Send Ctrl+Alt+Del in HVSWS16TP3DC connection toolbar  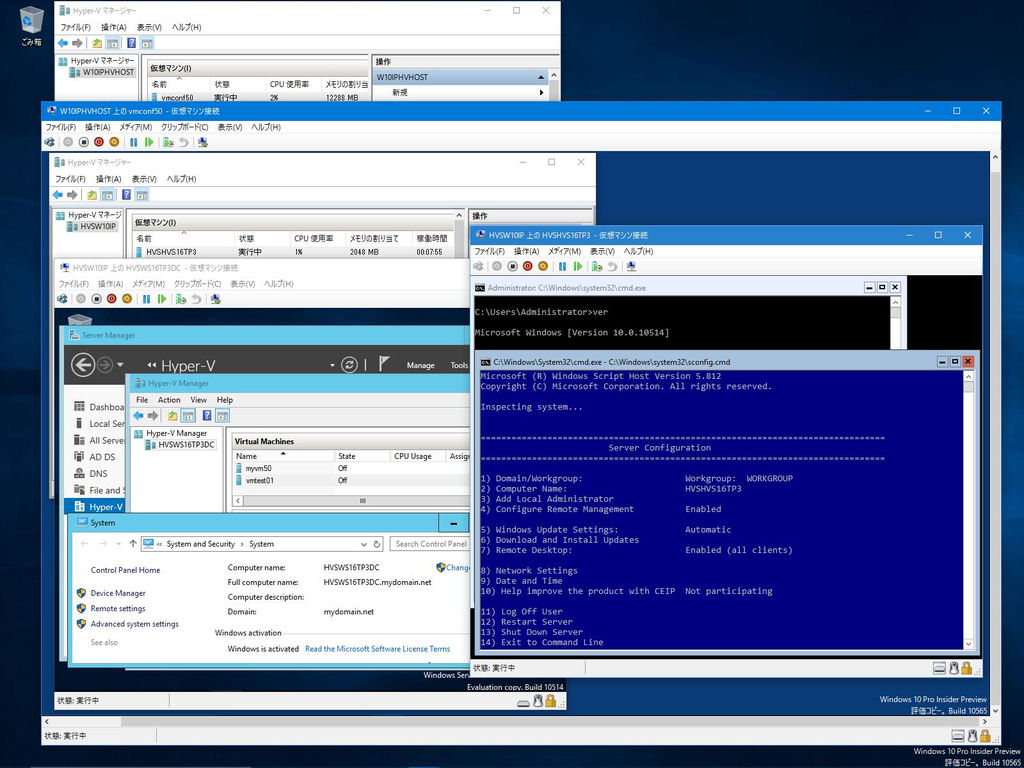coord(62,298)
